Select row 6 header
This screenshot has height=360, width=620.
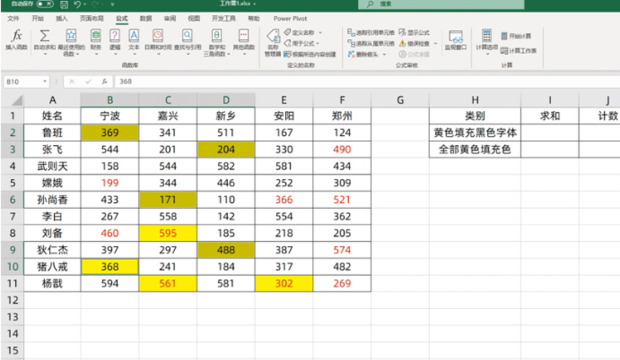coord(12,199)
